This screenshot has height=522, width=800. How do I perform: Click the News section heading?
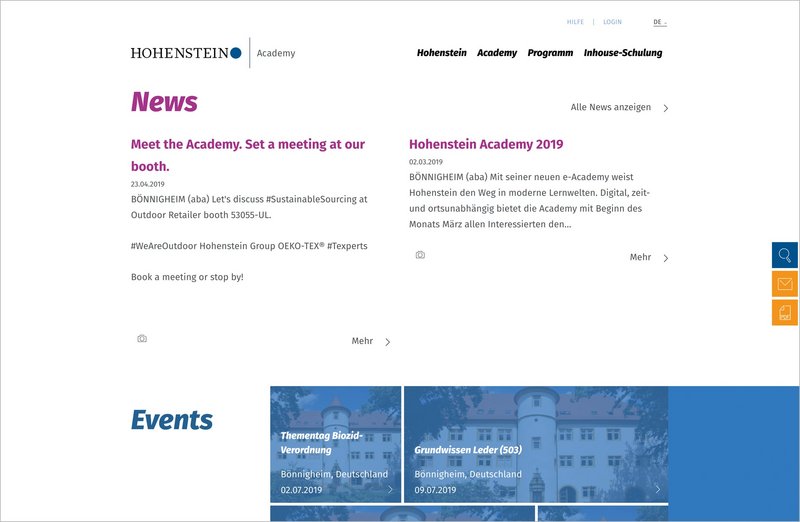click(x=164, y=102)
